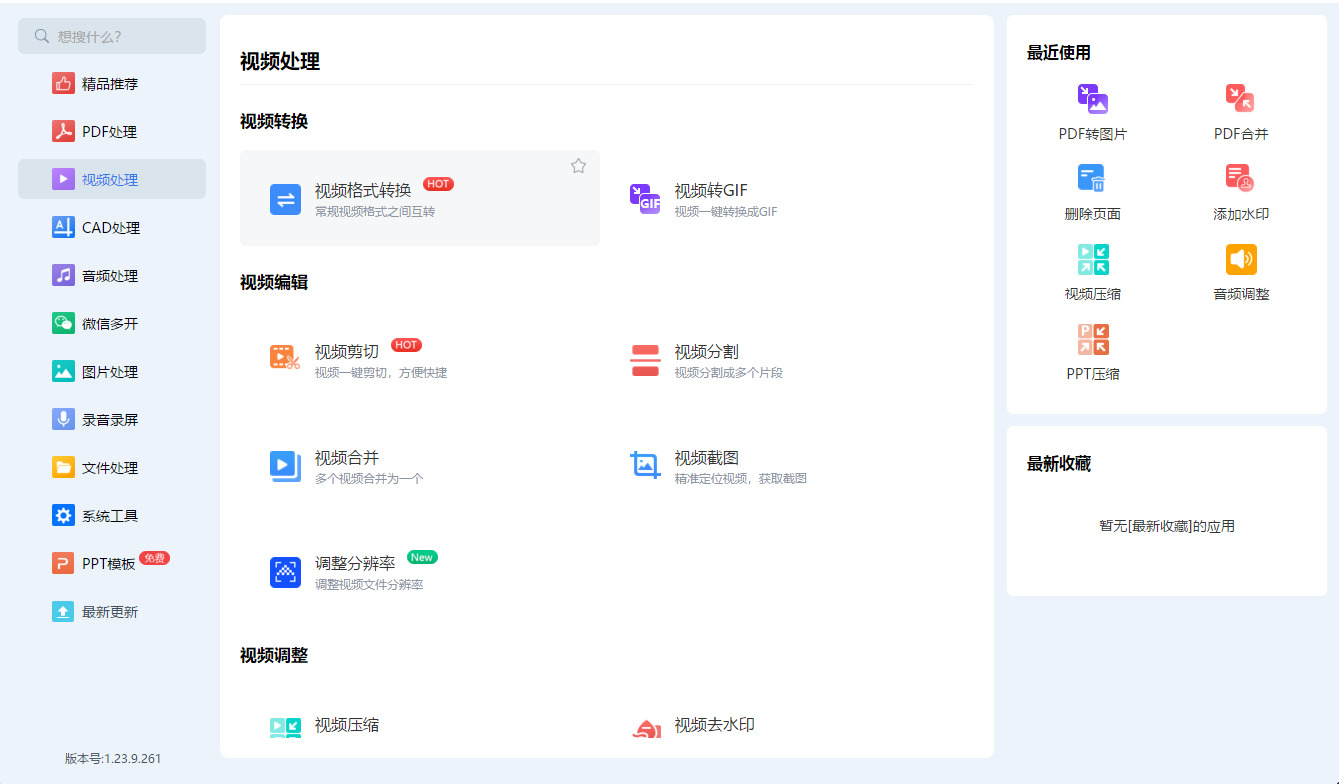
Task: Open 视频压缩 icon in recently used
Action: click(x=1093, y=259)
